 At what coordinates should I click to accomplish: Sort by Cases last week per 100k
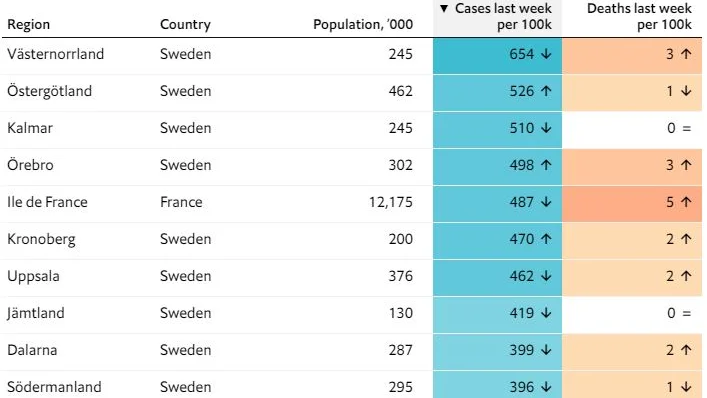point(497,18)
